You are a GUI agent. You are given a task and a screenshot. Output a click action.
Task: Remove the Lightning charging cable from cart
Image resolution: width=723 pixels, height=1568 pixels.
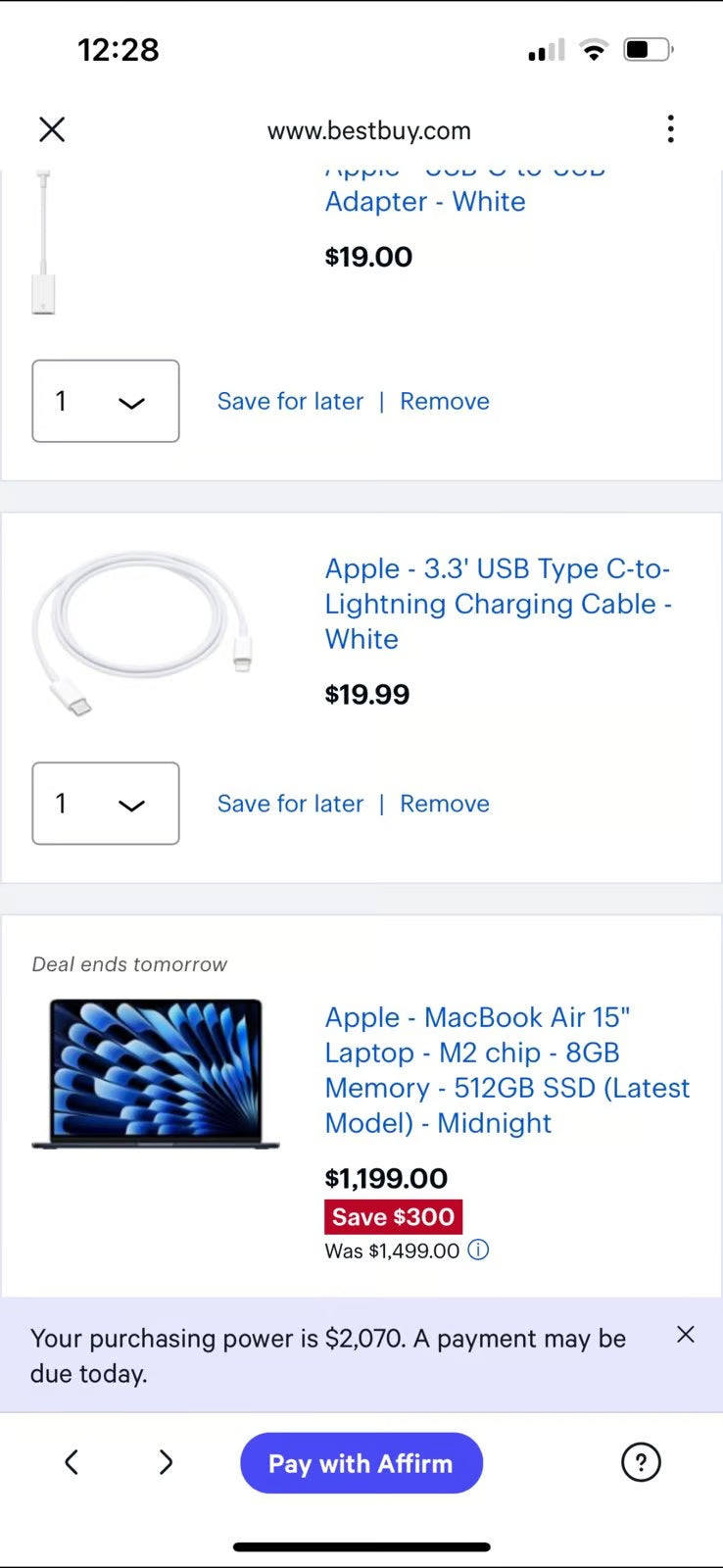[445, 803]
